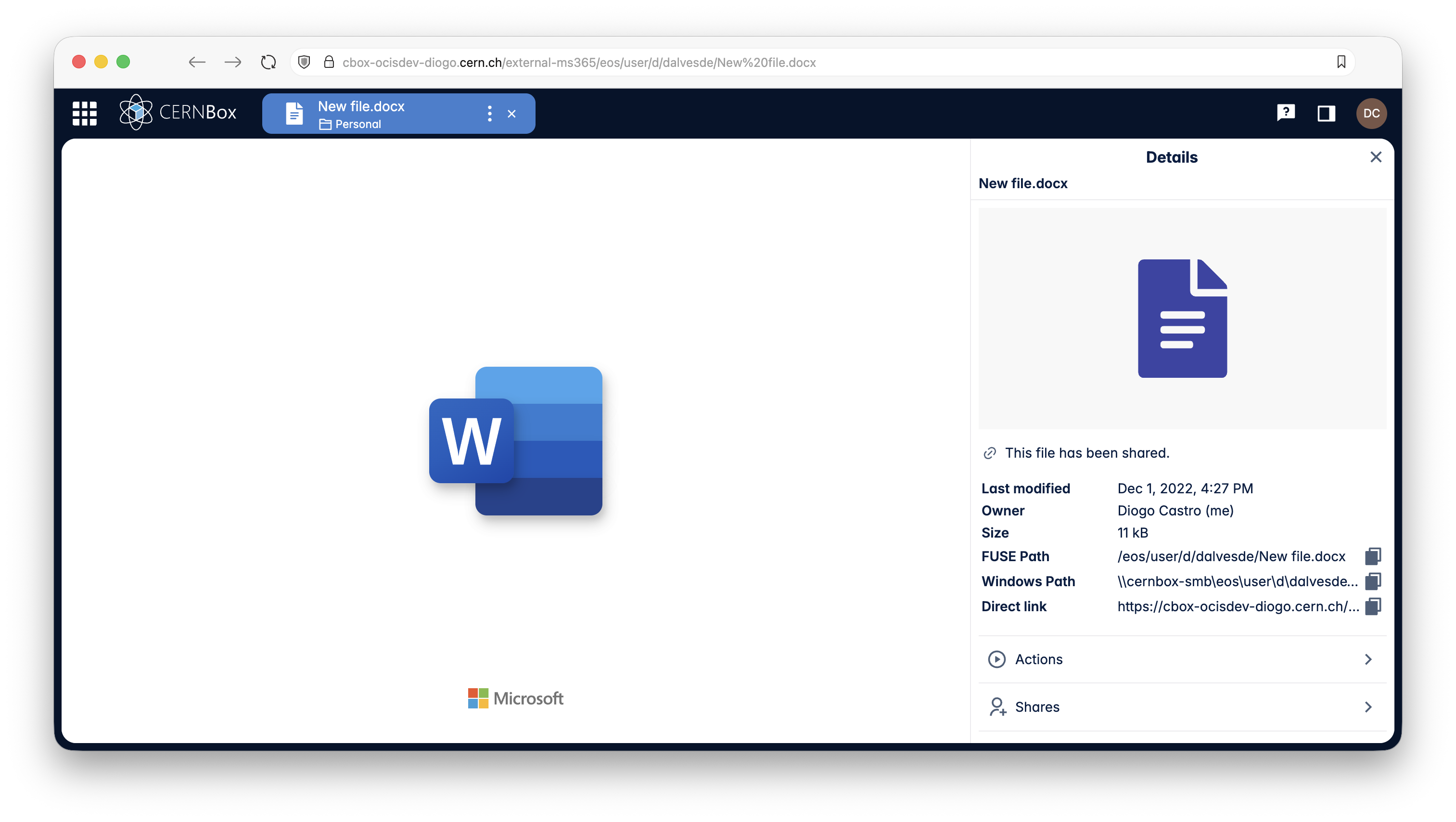The height and width of the screenshot is (822, 1456).
Task: Reload the browser page
Action: (268, 62)
